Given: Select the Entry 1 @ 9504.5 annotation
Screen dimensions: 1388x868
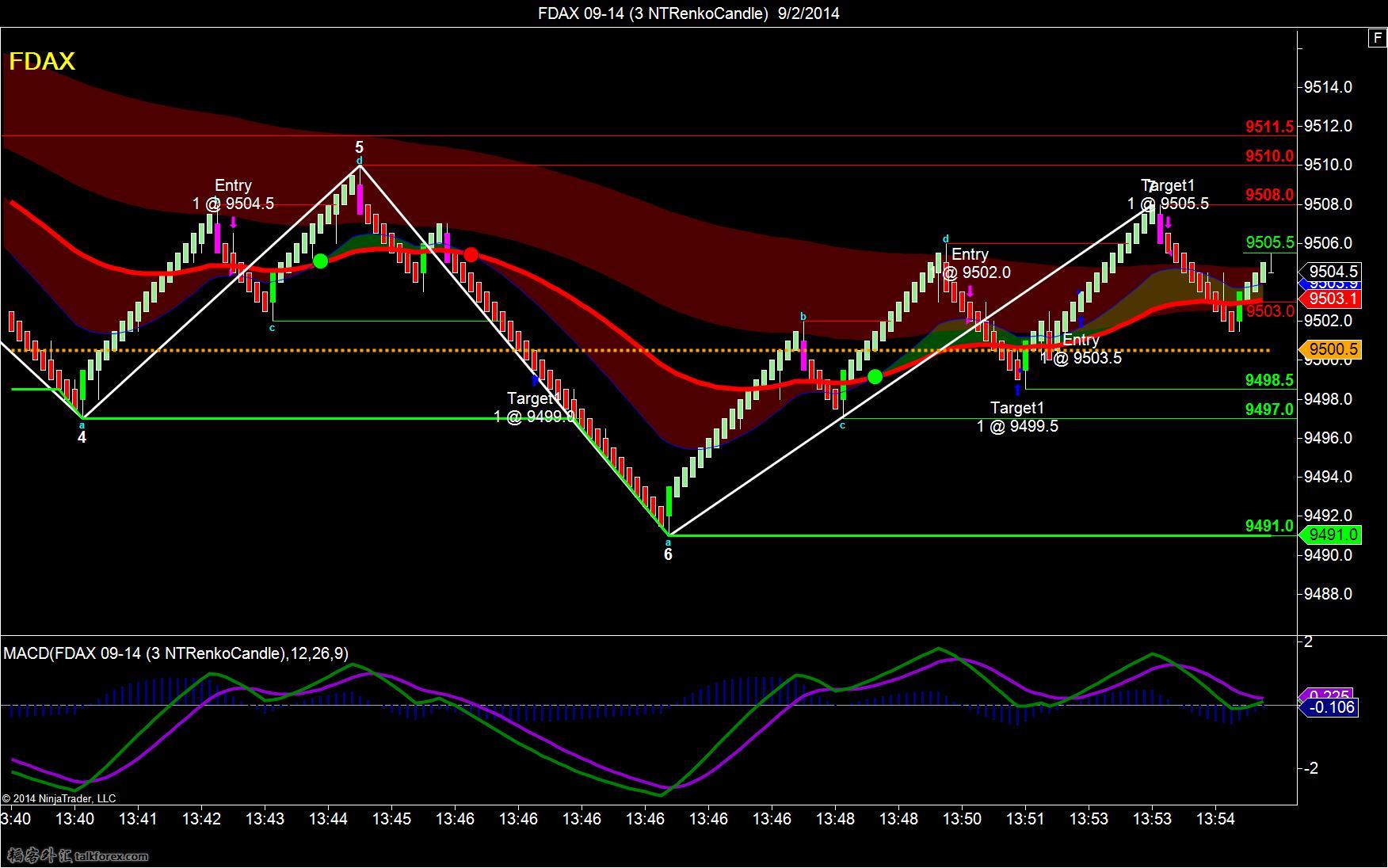Looking at the screenshot, I should point(233,194).
